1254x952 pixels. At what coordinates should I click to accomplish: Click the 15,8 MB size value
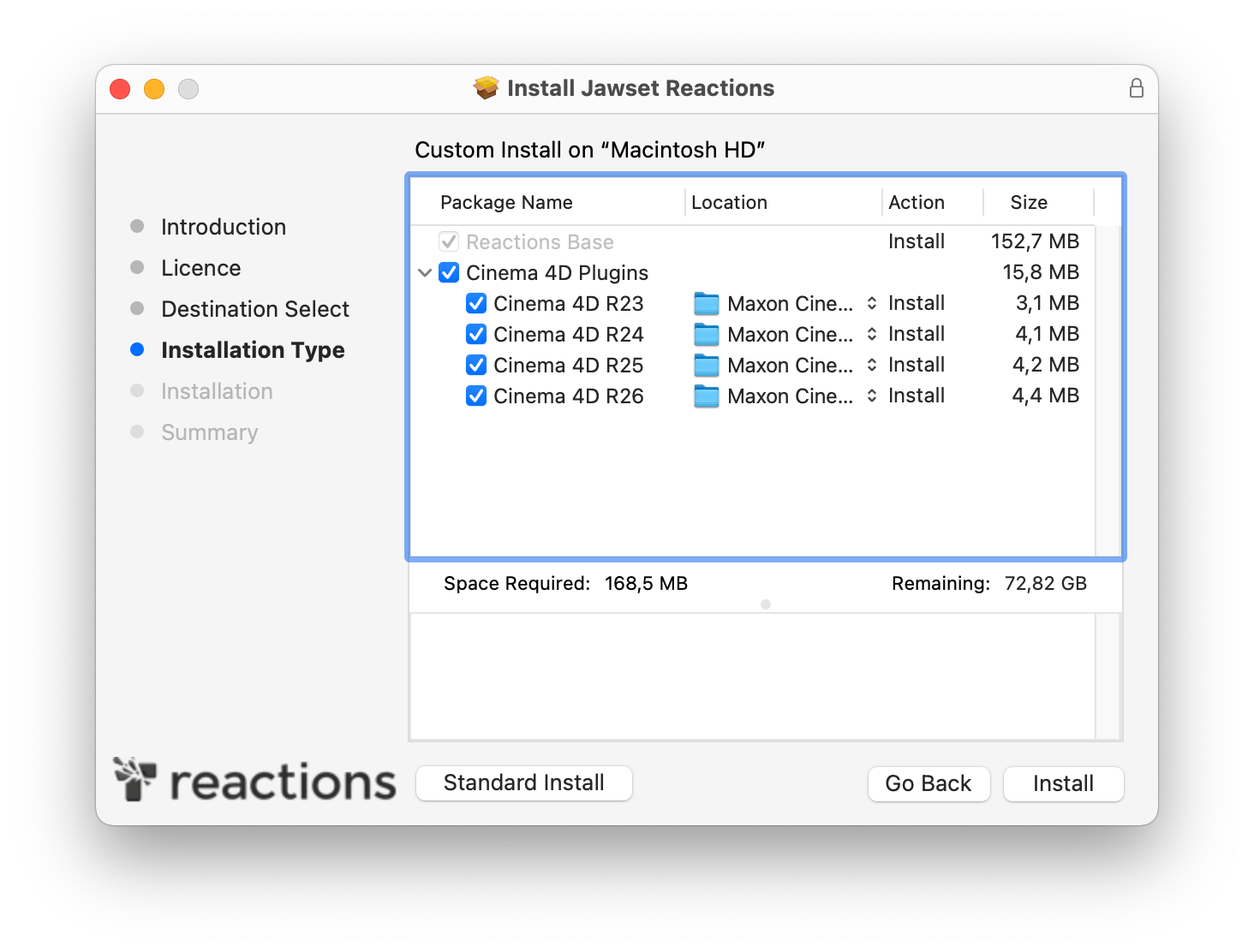(x=1041, y=272)
